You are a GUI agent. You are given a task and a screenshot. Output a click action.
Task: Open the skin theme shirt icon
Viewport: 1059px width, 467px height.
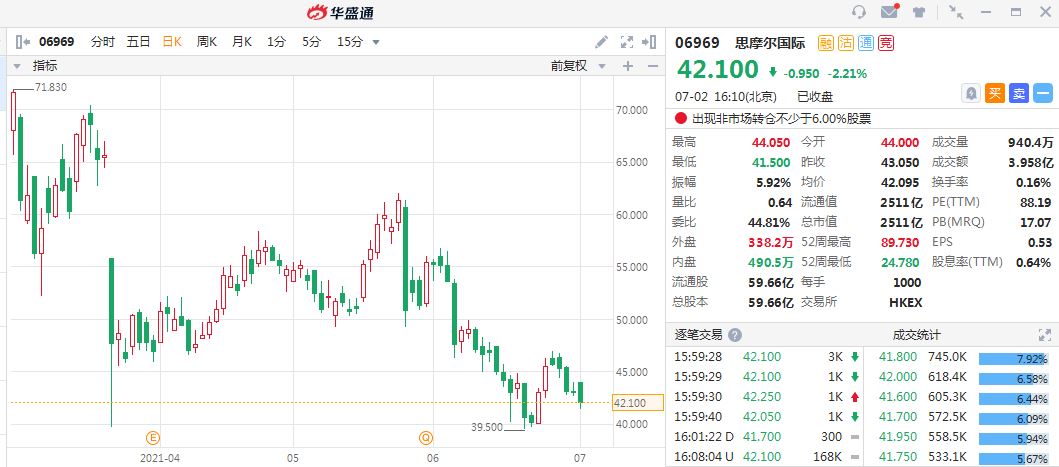point(919,12)
